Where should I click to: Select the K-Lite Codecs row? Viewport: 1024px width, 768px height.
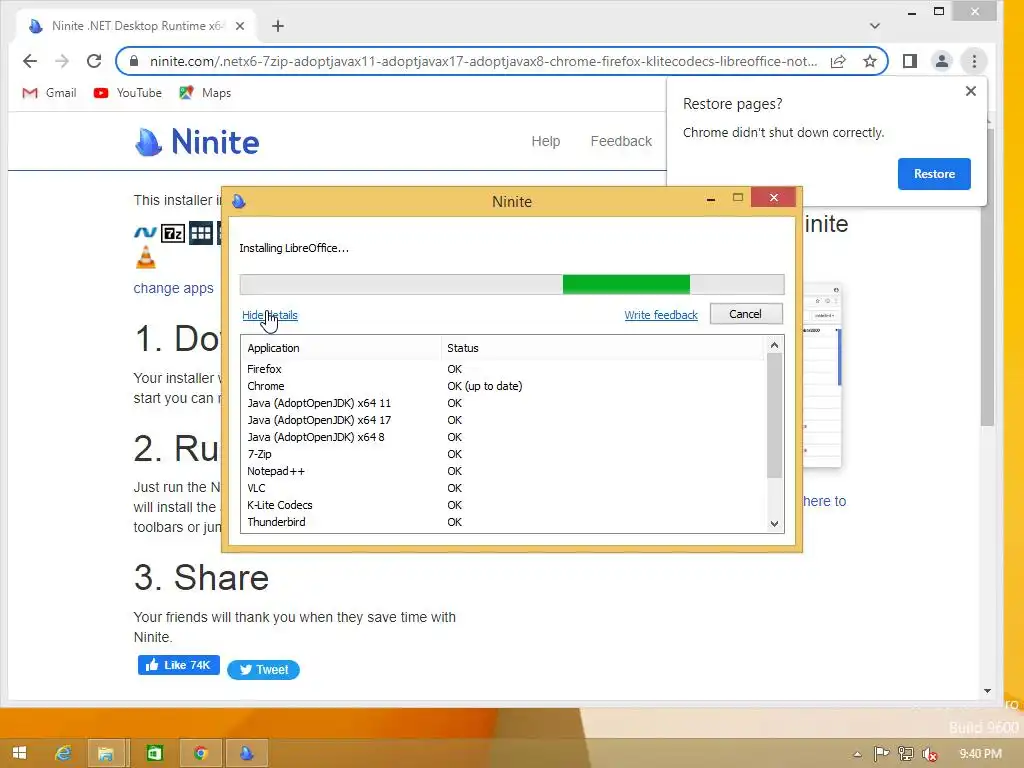click(503, 505)
